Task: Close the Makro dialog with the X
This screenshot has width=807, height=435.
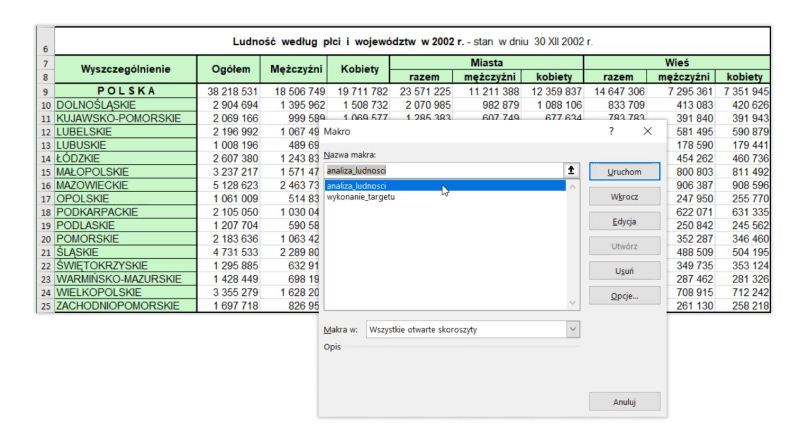Action: (x=647, y=131)
